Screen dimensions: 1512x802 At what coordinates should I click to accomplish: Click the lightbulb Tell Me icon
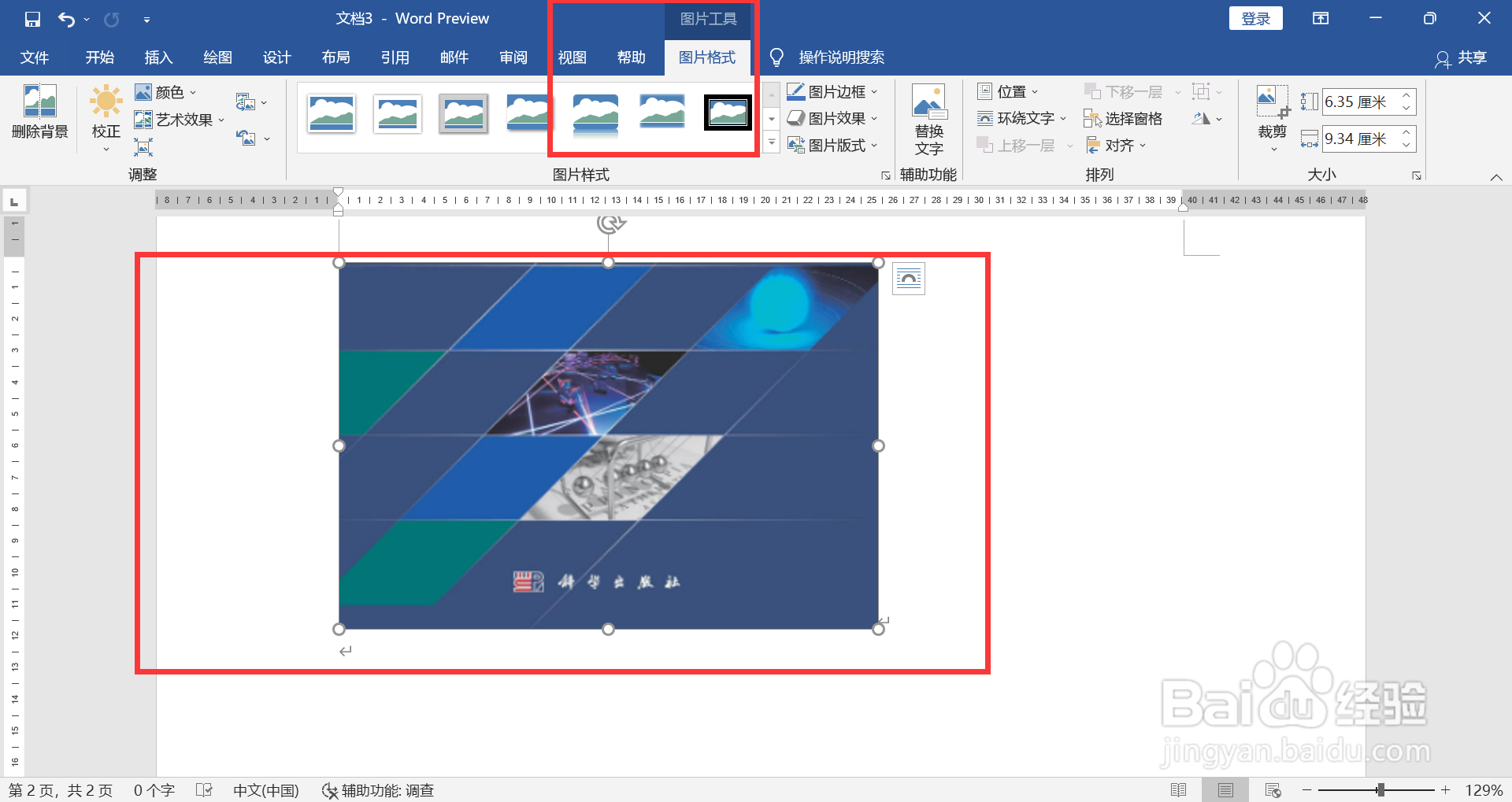[x=776, y=57]
